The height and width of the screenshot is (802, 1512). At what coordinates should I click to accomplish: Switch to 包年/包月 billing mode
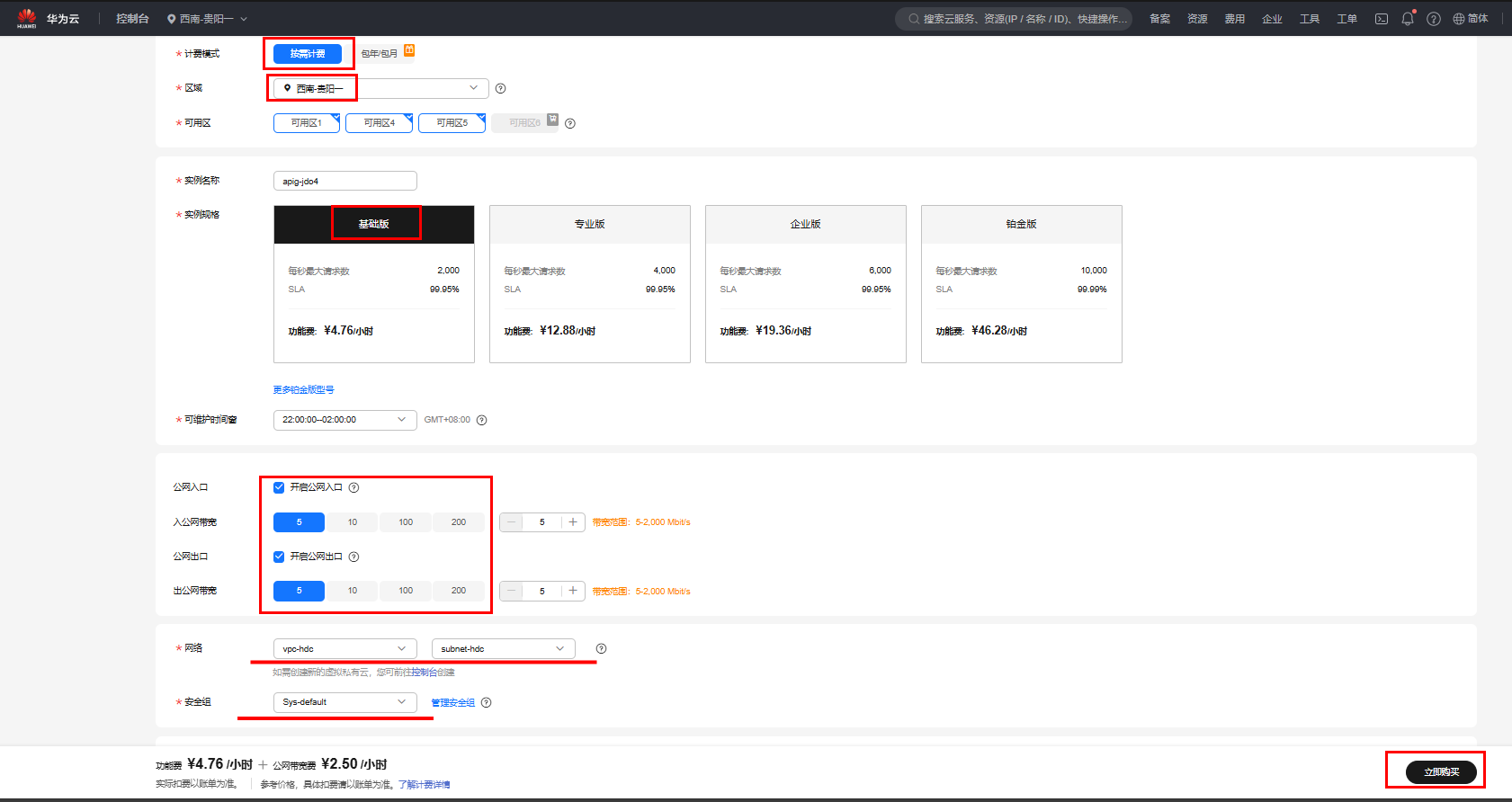[x=380, y=54]
